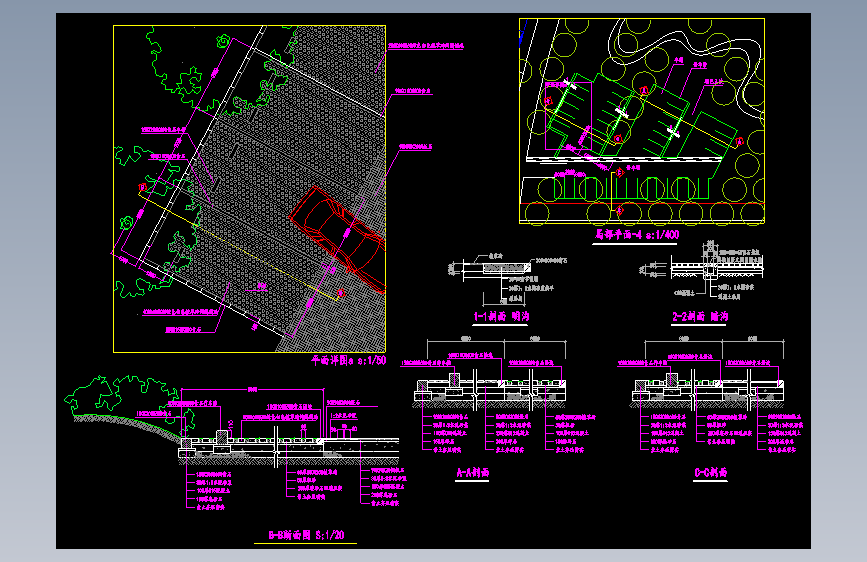Select the A-A cross-section drawing
This screenshot has height=562, width=867.
coord(496,396)
